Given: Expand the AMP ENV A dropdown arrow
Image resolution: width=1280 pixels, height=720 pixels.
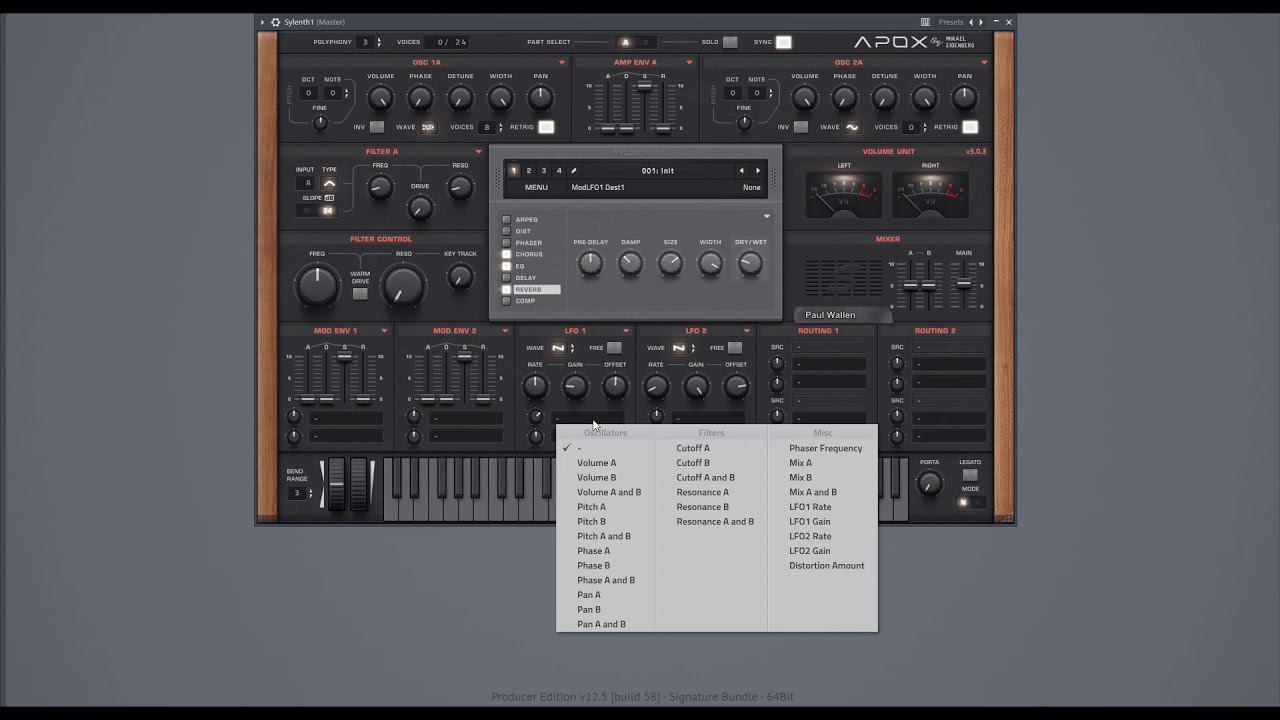Looking at the screenshot, I should (689, 63).
